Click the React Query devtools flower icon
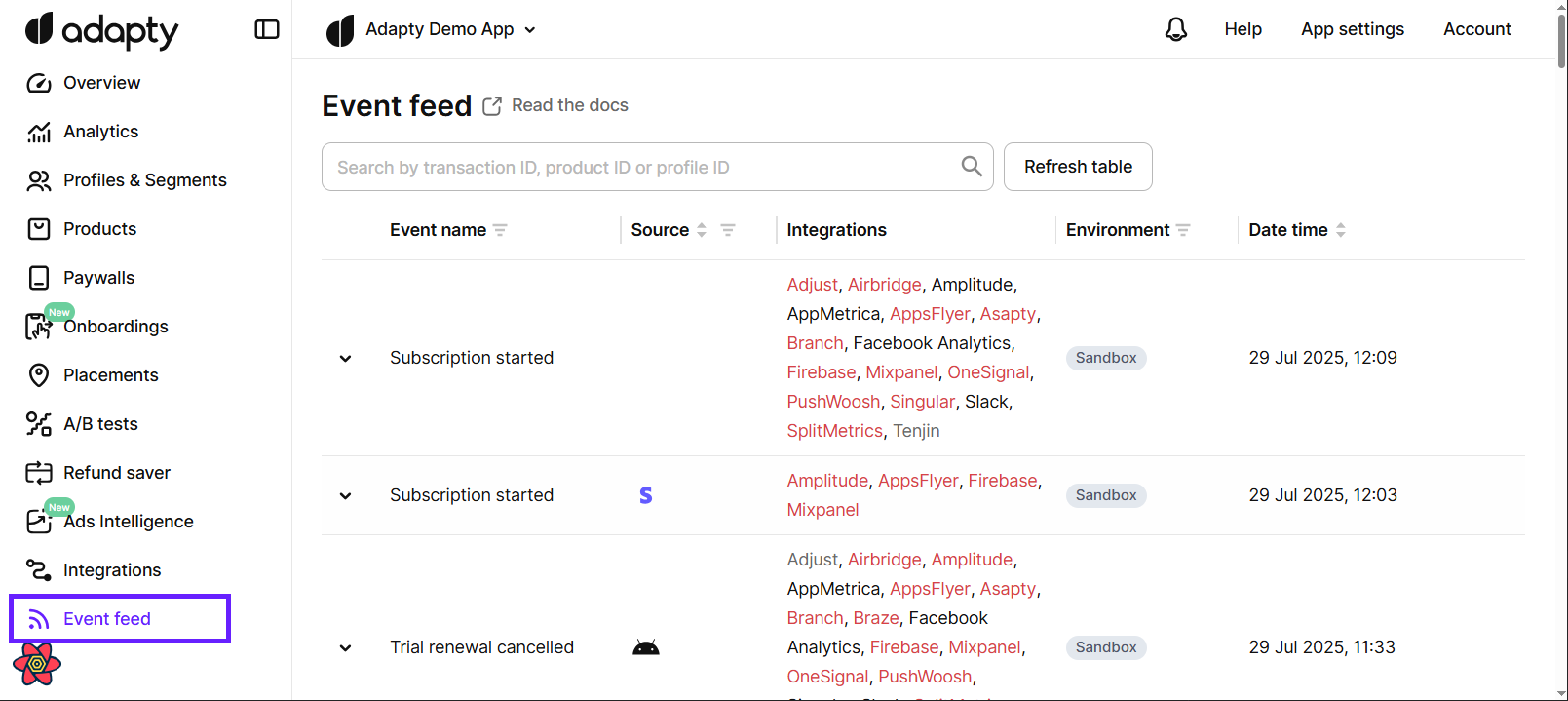1568x701 pixels. (x=37, y=664)
